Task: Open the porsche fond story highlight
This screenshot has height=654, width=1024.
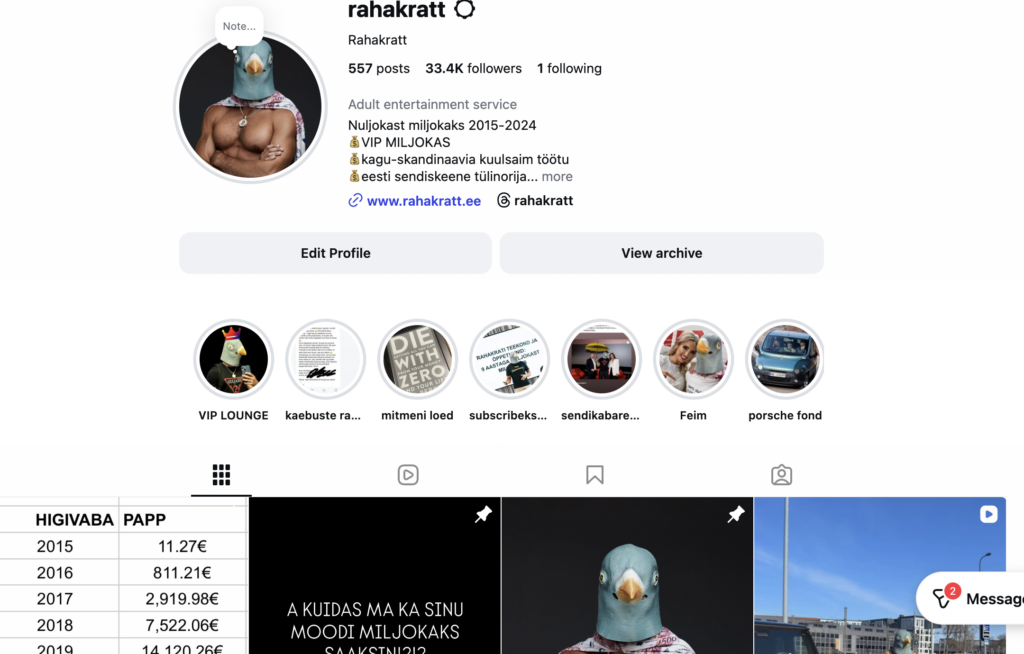Action: [x=785, y=359]
